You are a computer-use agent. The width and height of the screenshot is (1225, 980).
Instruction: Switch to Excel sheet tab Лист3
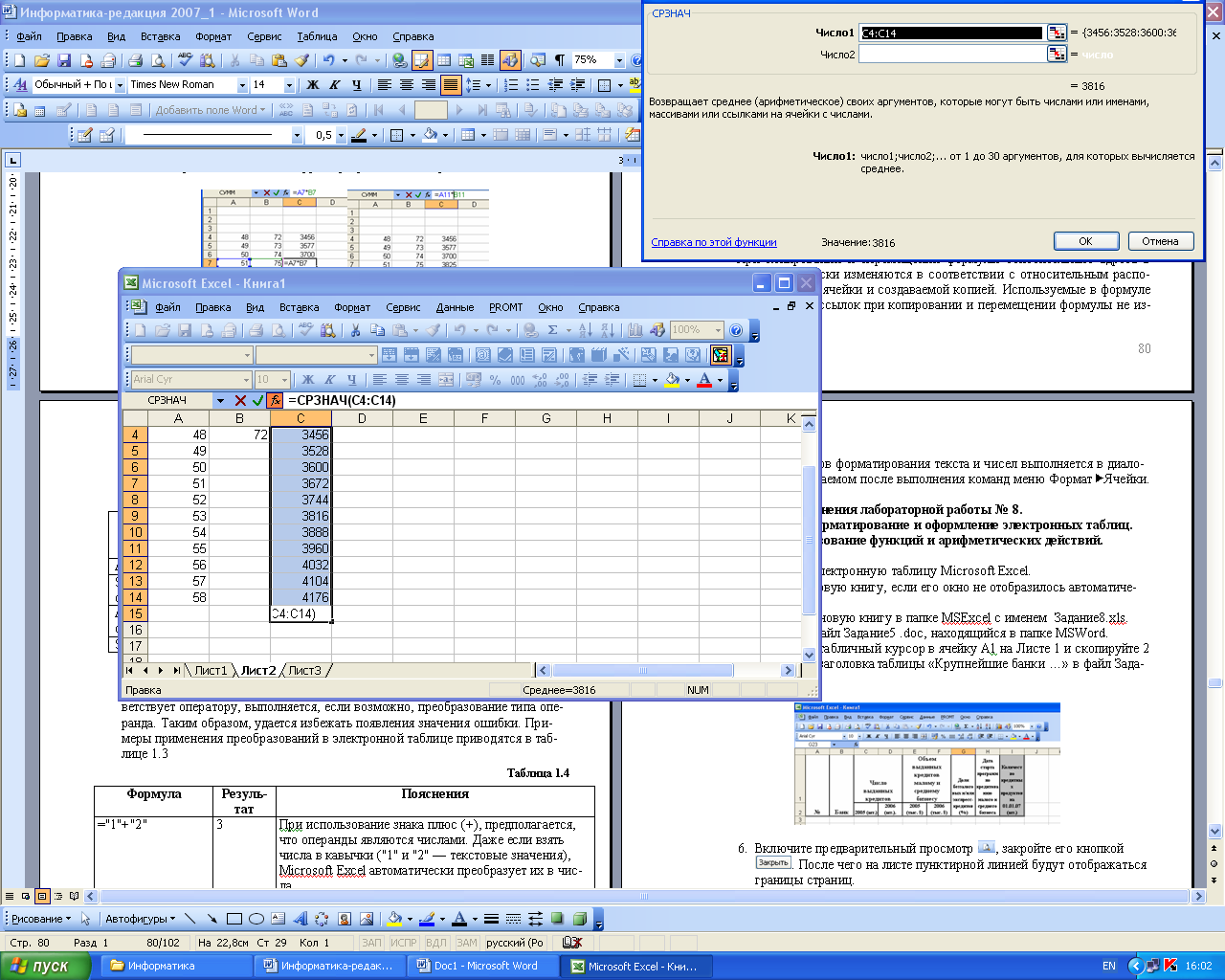[x=304, y=670]
